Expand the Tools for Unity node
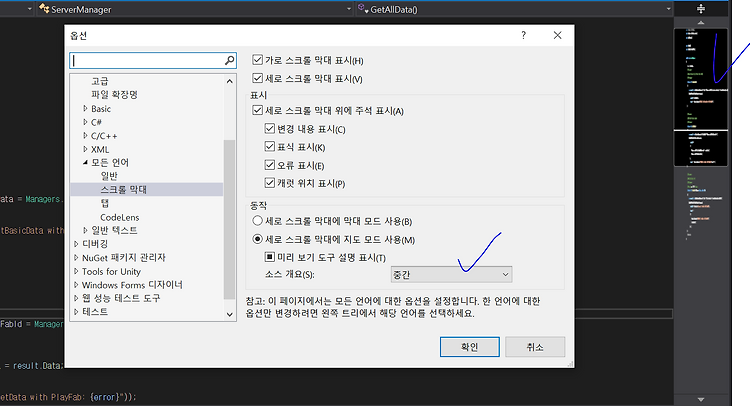Viewport: 750px width, 406px height. (76, 271)
